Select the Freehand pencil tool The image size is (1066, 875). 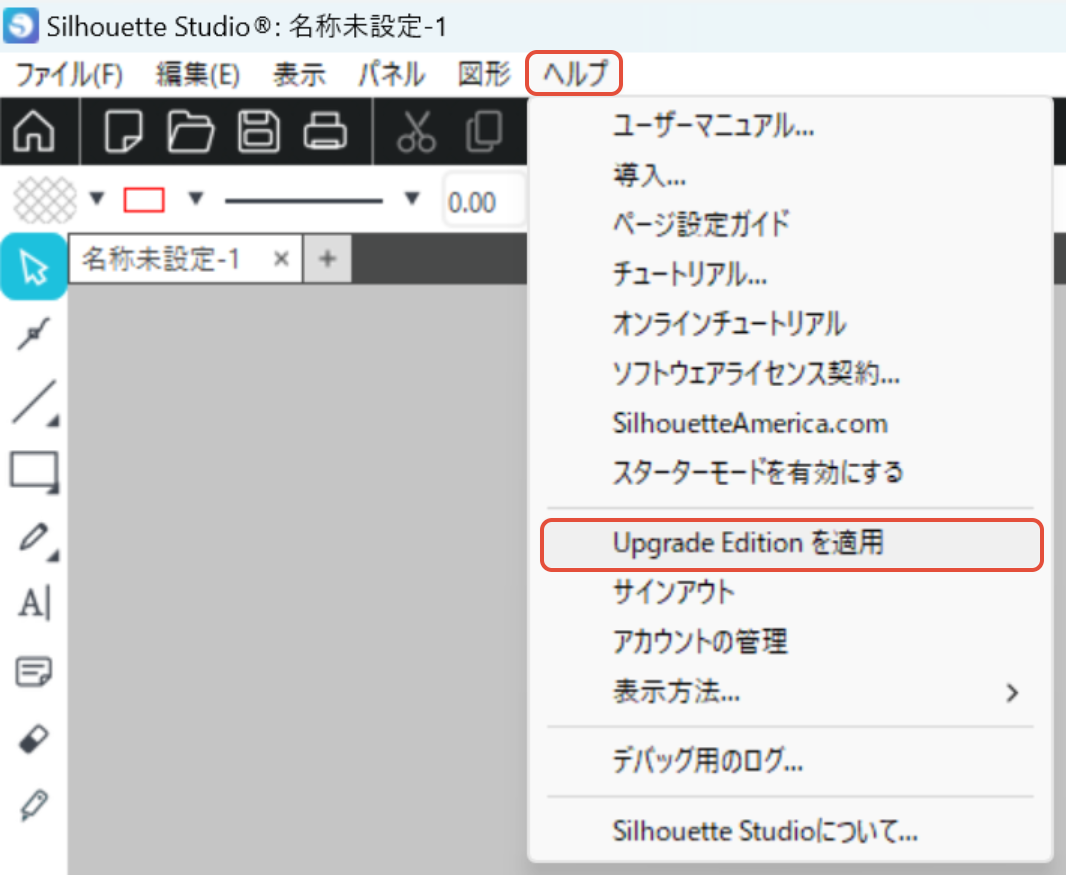[37, 540]
